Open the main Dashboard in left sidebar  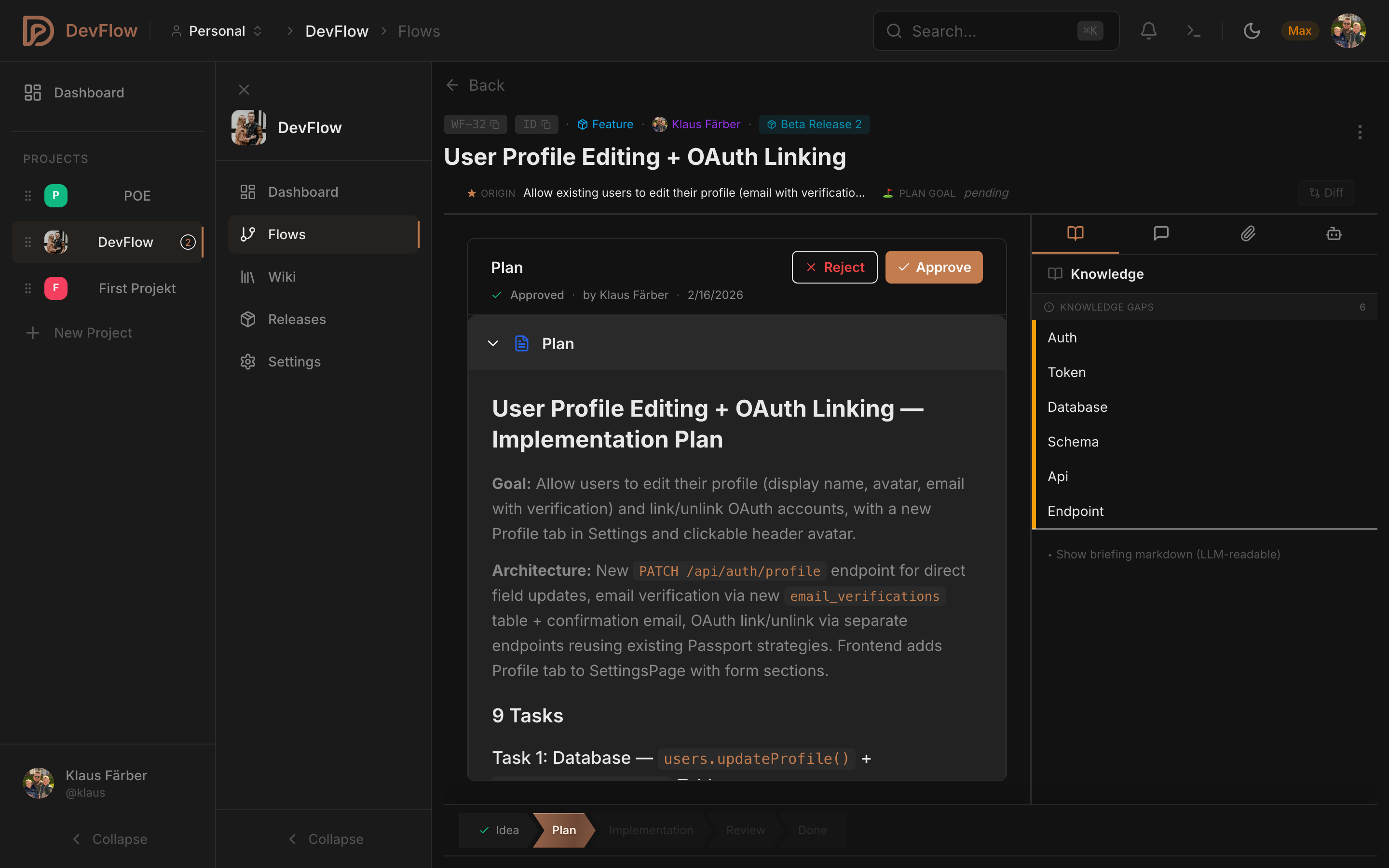(x=108, y=93)
